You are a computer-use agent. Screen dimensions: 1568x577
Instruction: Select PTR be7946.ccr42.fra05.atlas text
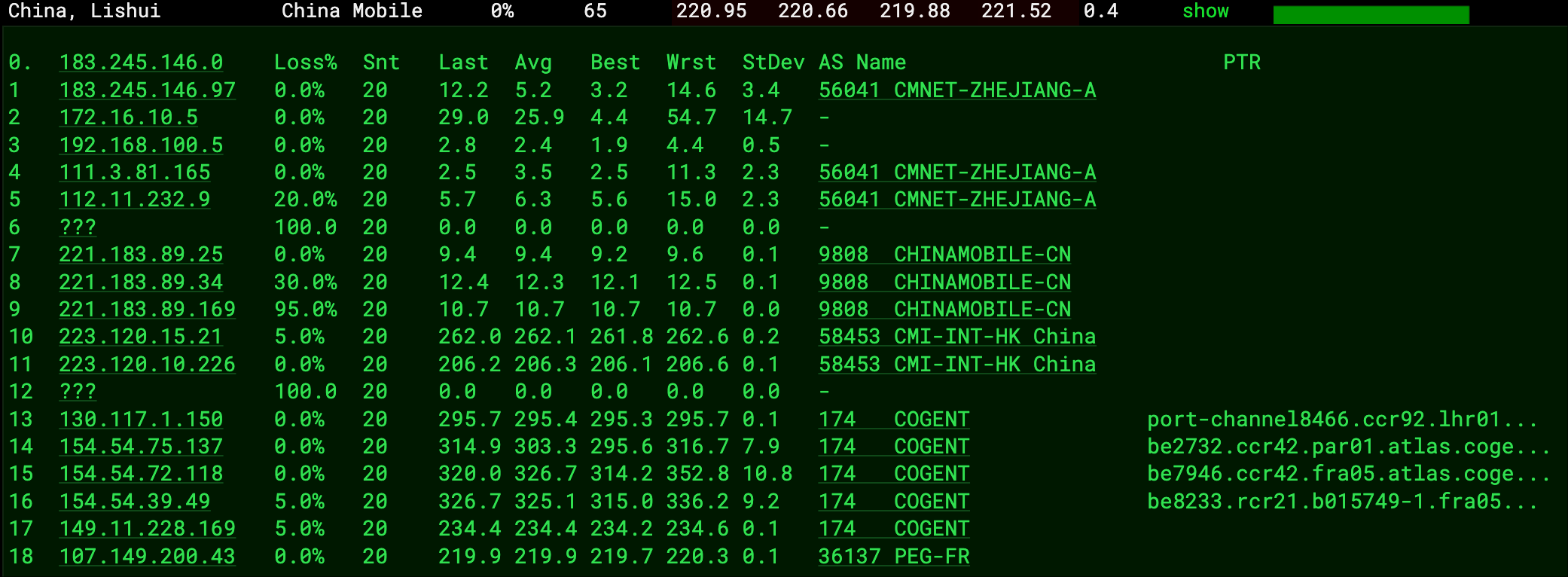coord(1349,474)
